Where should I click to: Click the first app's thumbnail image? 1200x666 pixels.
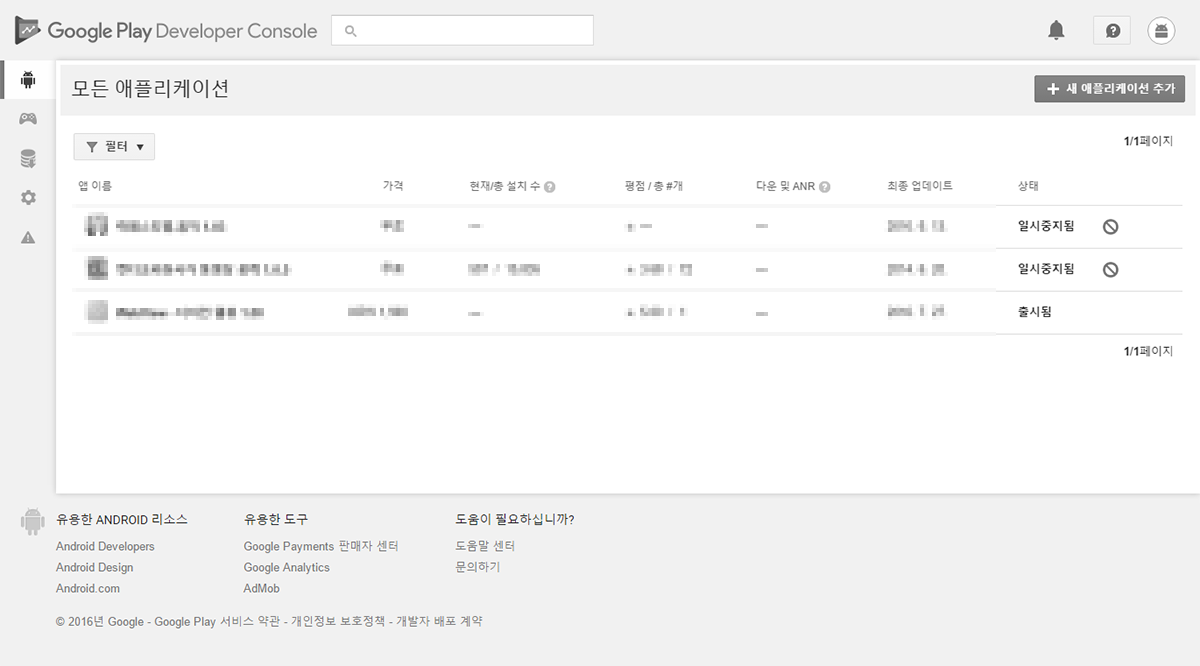coord(96,226)
